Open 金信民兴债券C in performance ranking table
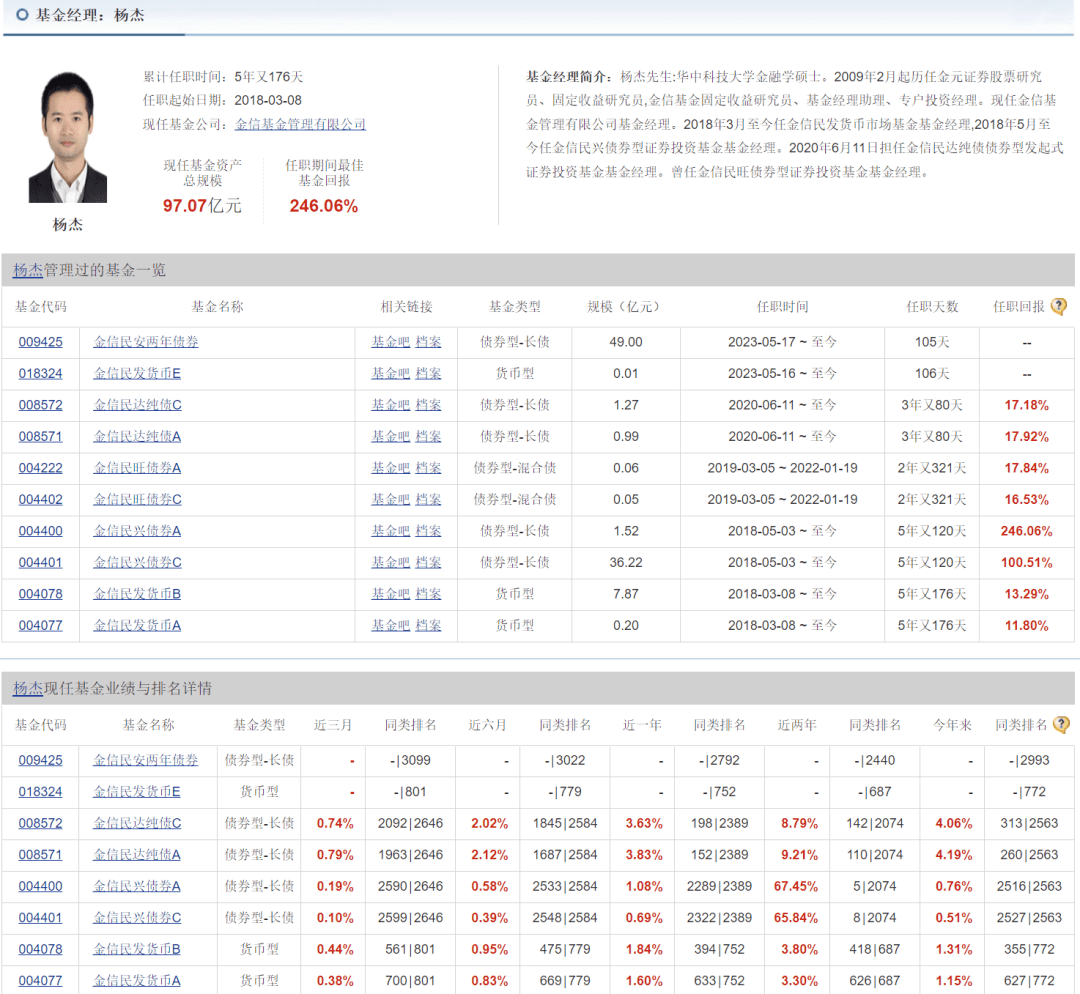 click(x=137, y=918)
